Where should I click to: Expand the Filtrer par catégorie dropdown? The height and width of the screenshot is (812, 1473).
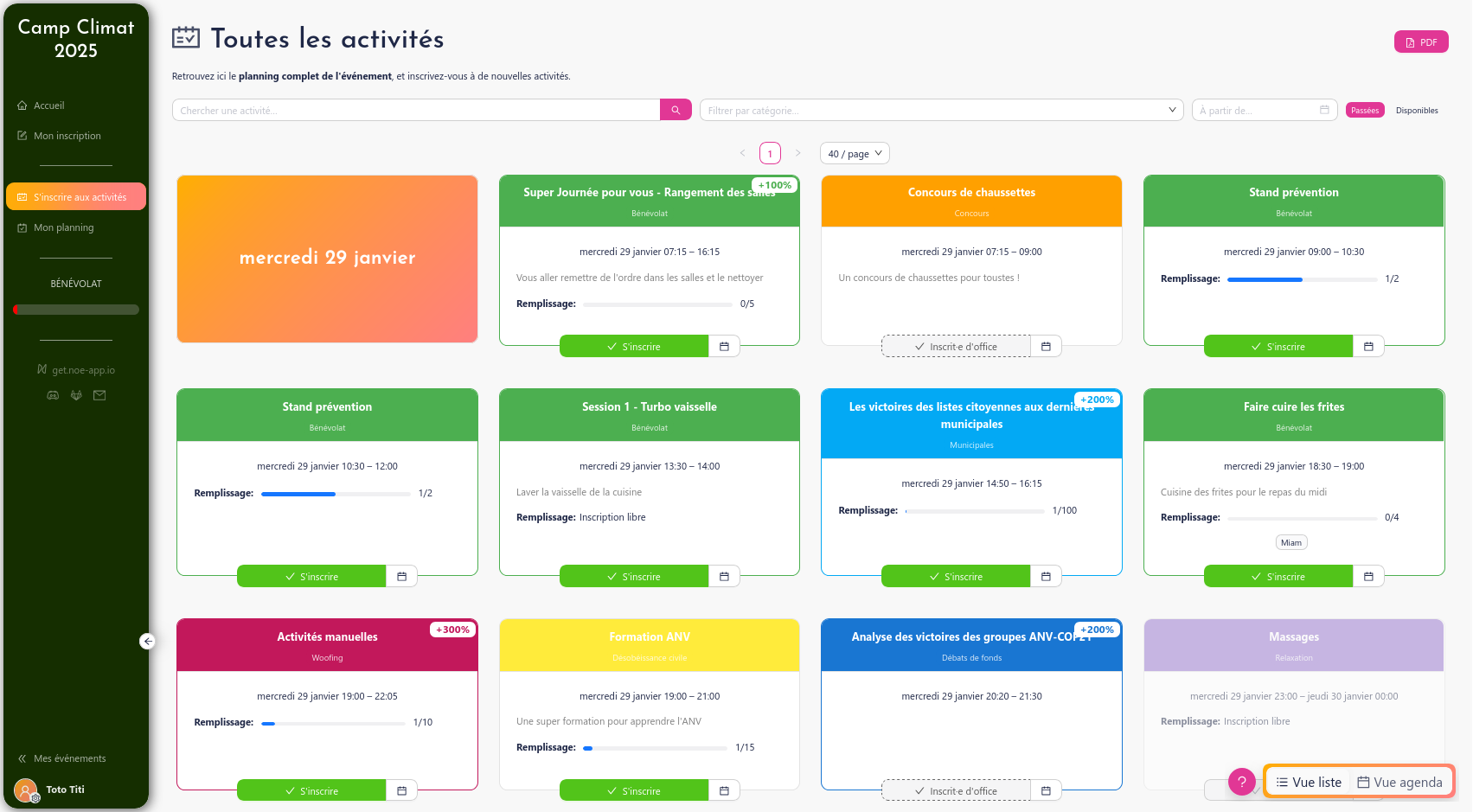941,111
